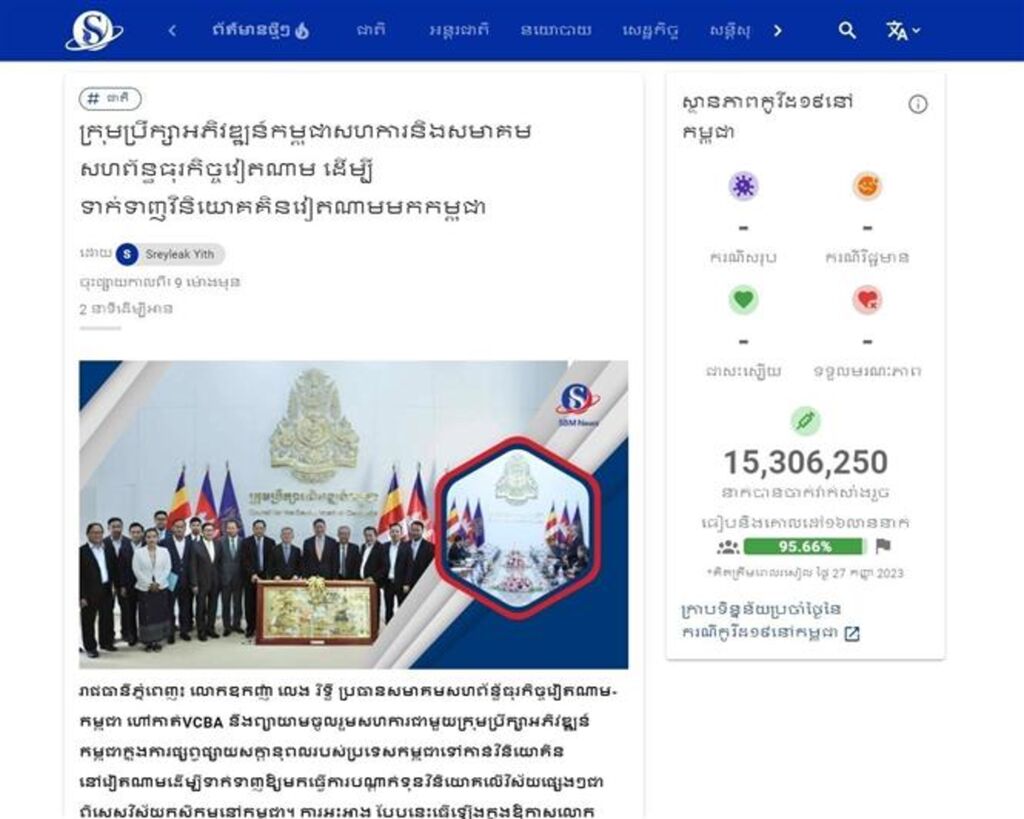Image resolution: width=1024 pixels, height=819 pixels.
Task: Click the green syringe vaccination icon
Action: click(x=805, y=421)
